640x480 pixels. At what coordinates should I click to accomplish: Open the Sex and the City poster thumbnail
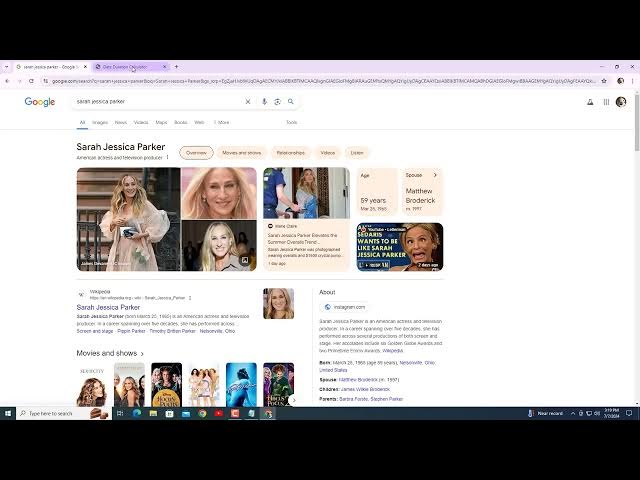pyautogui.click(x=92, y=385)
